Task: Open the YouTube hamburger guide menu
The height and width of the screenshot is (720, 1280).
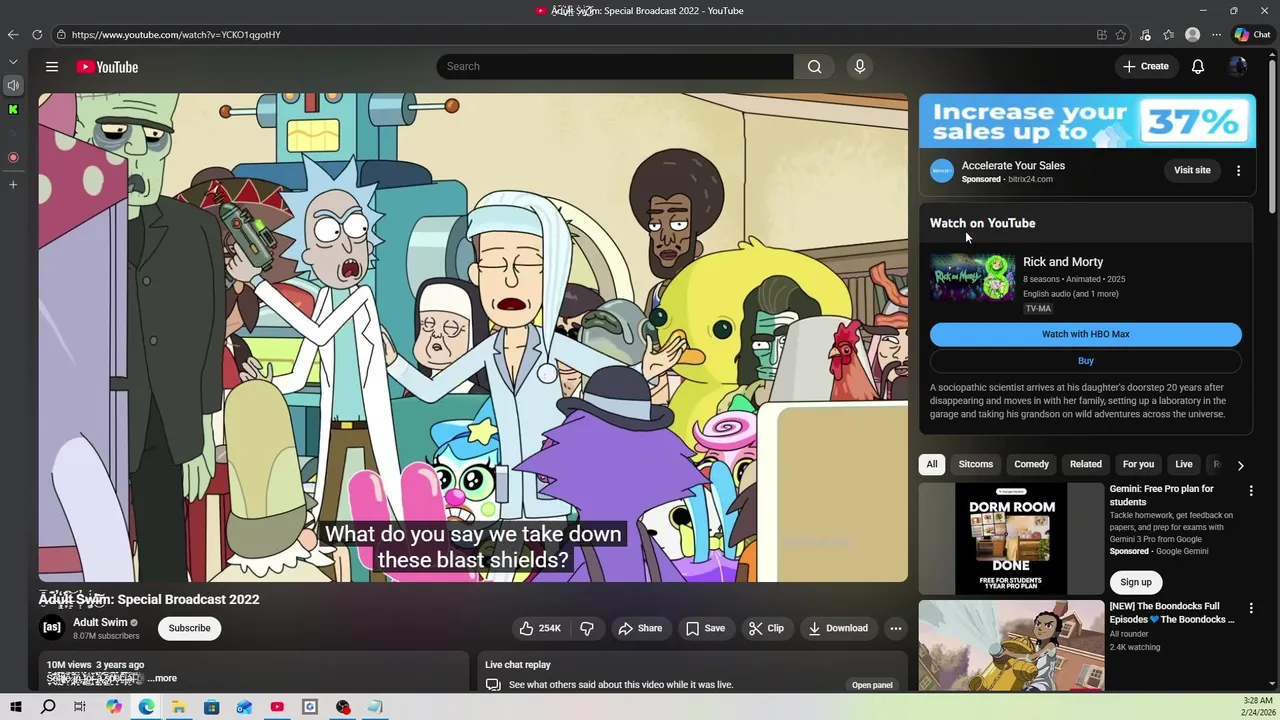Action: [x=52, y=67]
